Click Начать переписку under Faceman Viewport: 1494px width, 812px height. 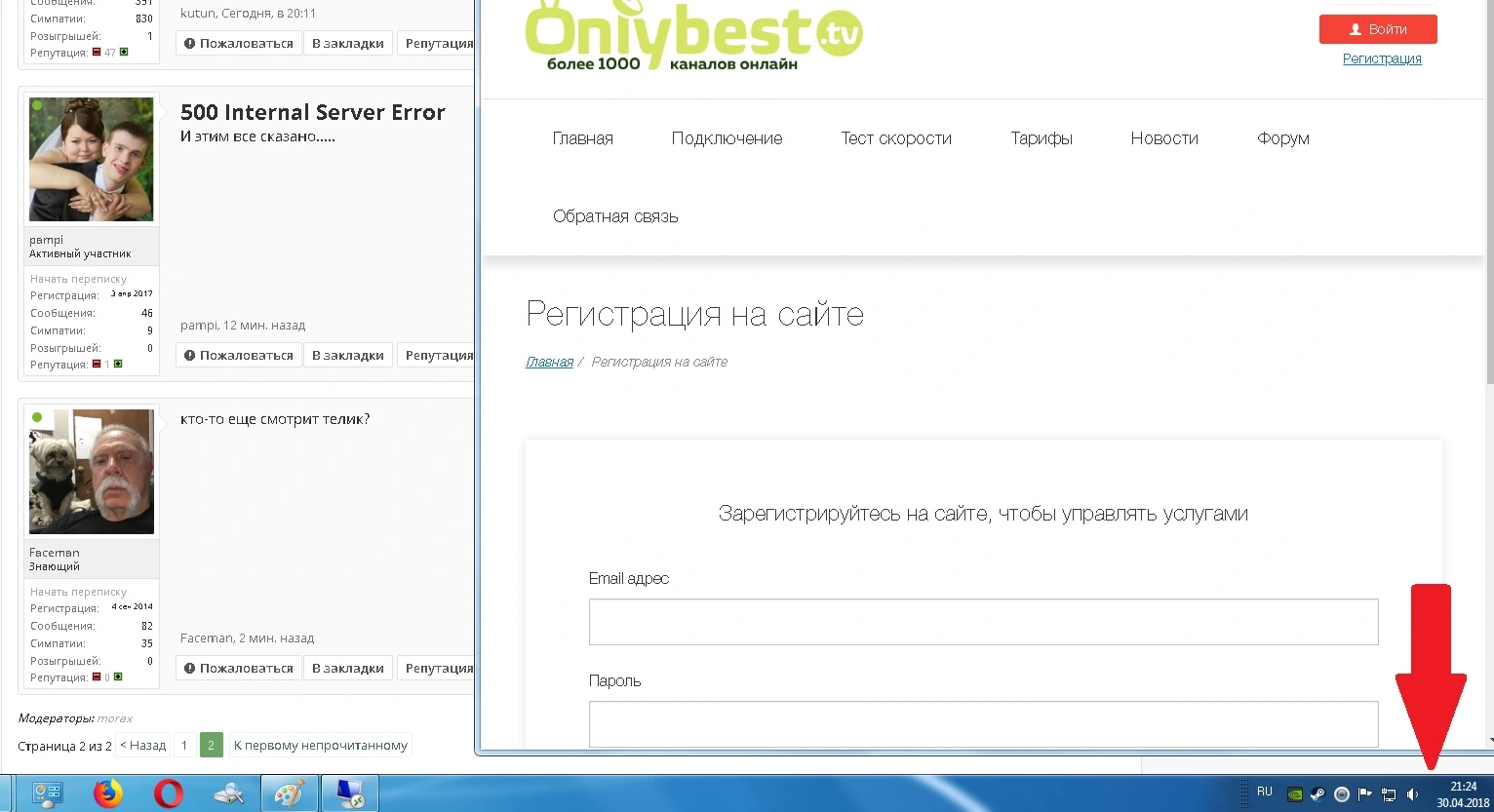[x=78, y=592]
